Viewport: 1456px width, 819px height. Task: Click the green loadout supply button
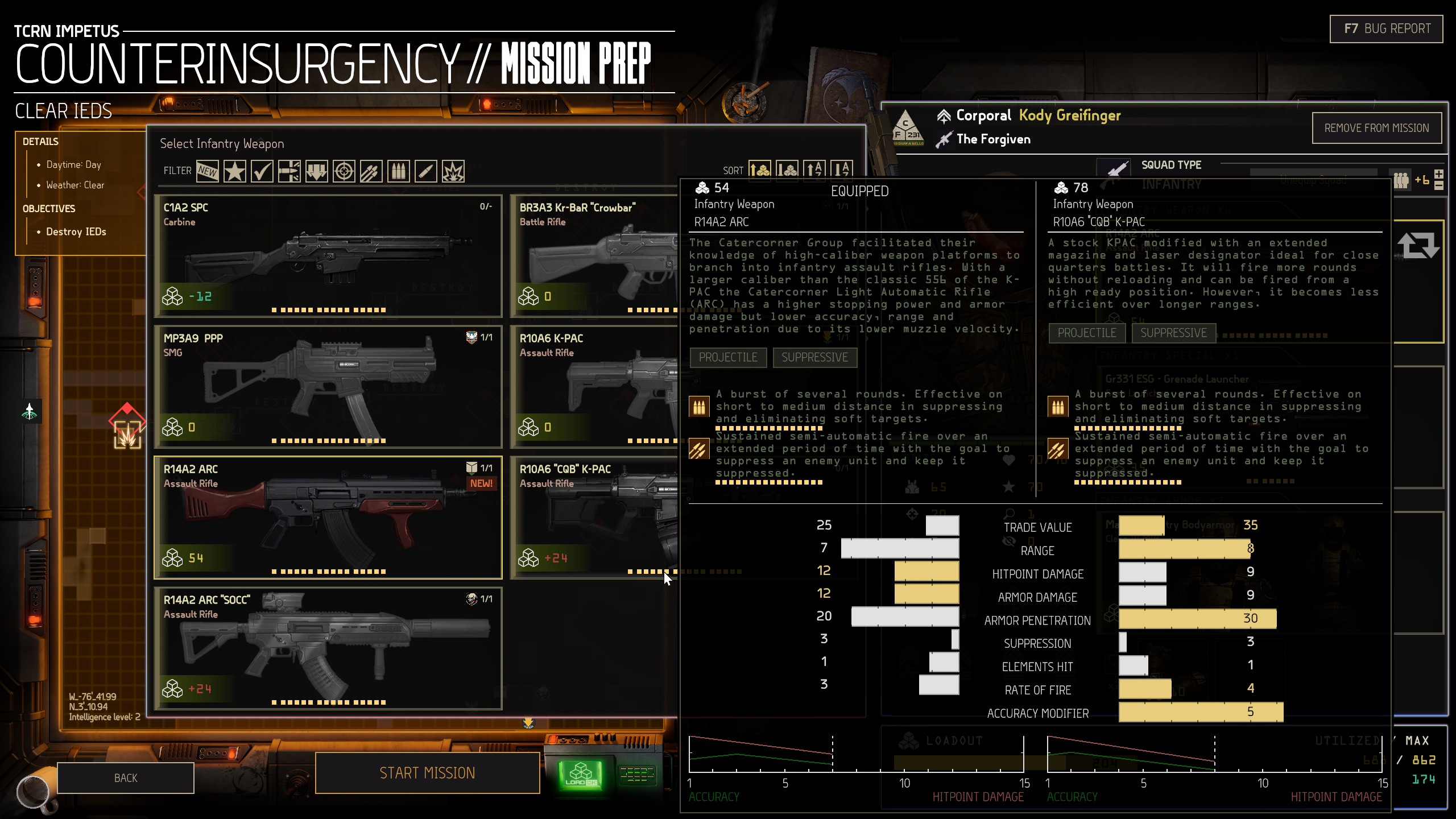(580, 775)
